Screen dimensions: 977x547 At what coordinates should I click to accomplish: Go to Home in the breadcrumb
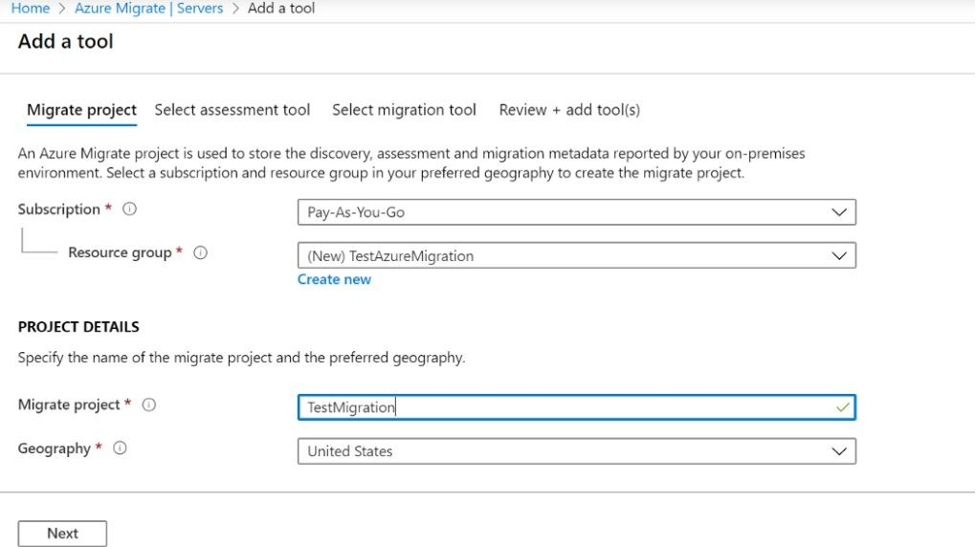coord(31,9)
